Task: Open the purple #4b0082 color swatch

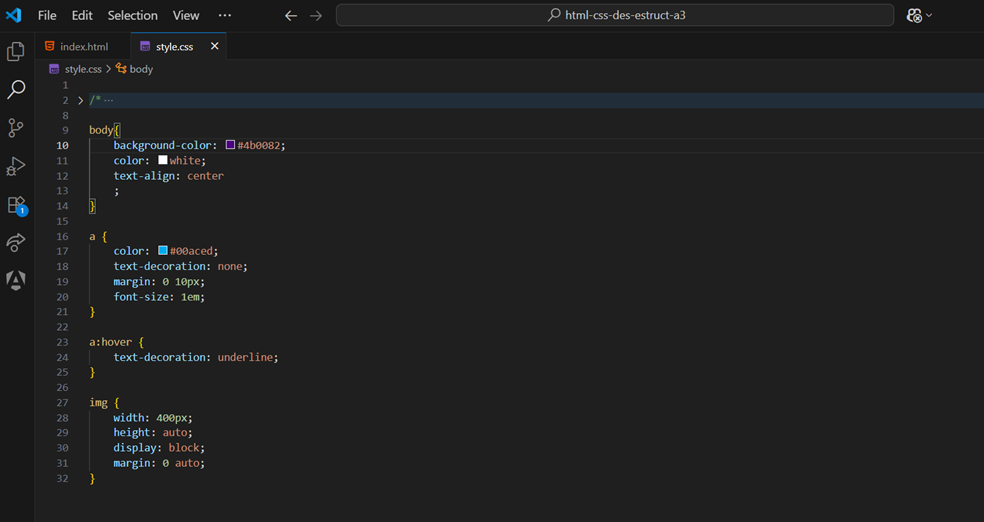Action: pos(230,145)
